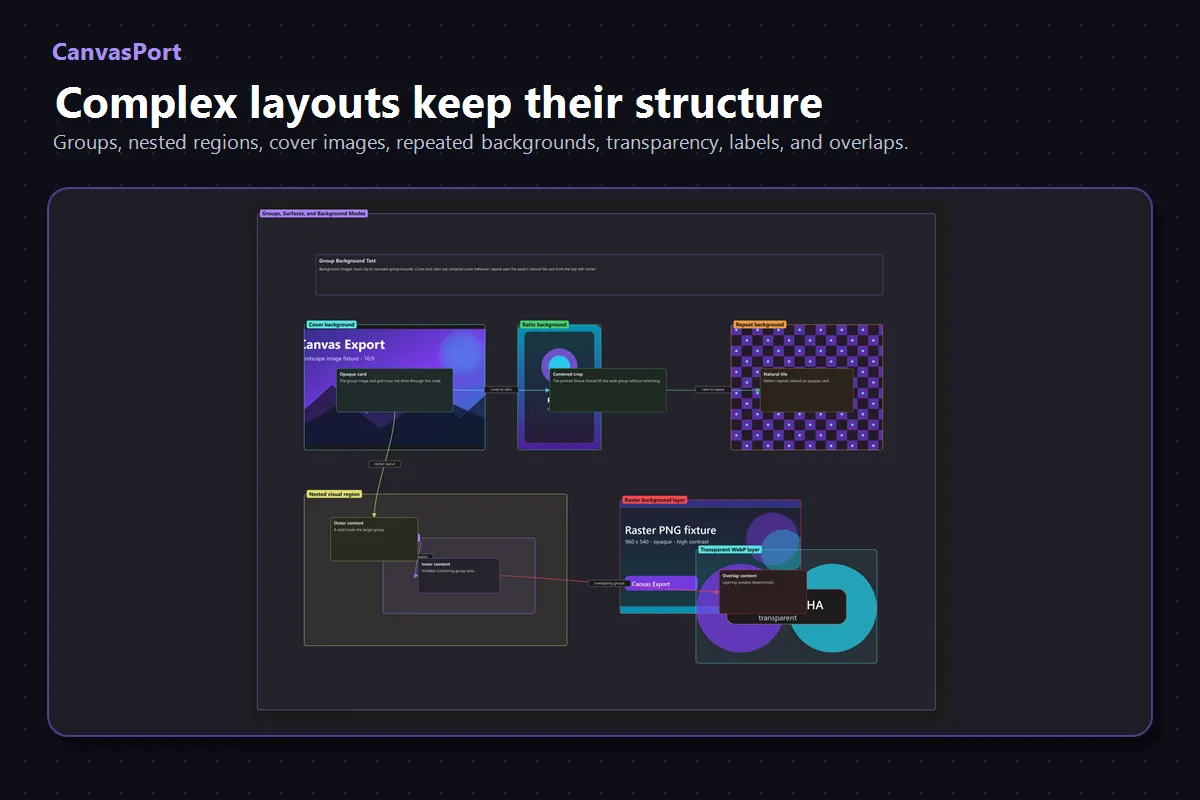
Task: Click the 'Nested visual region' group label
Action: pos(334,494)
